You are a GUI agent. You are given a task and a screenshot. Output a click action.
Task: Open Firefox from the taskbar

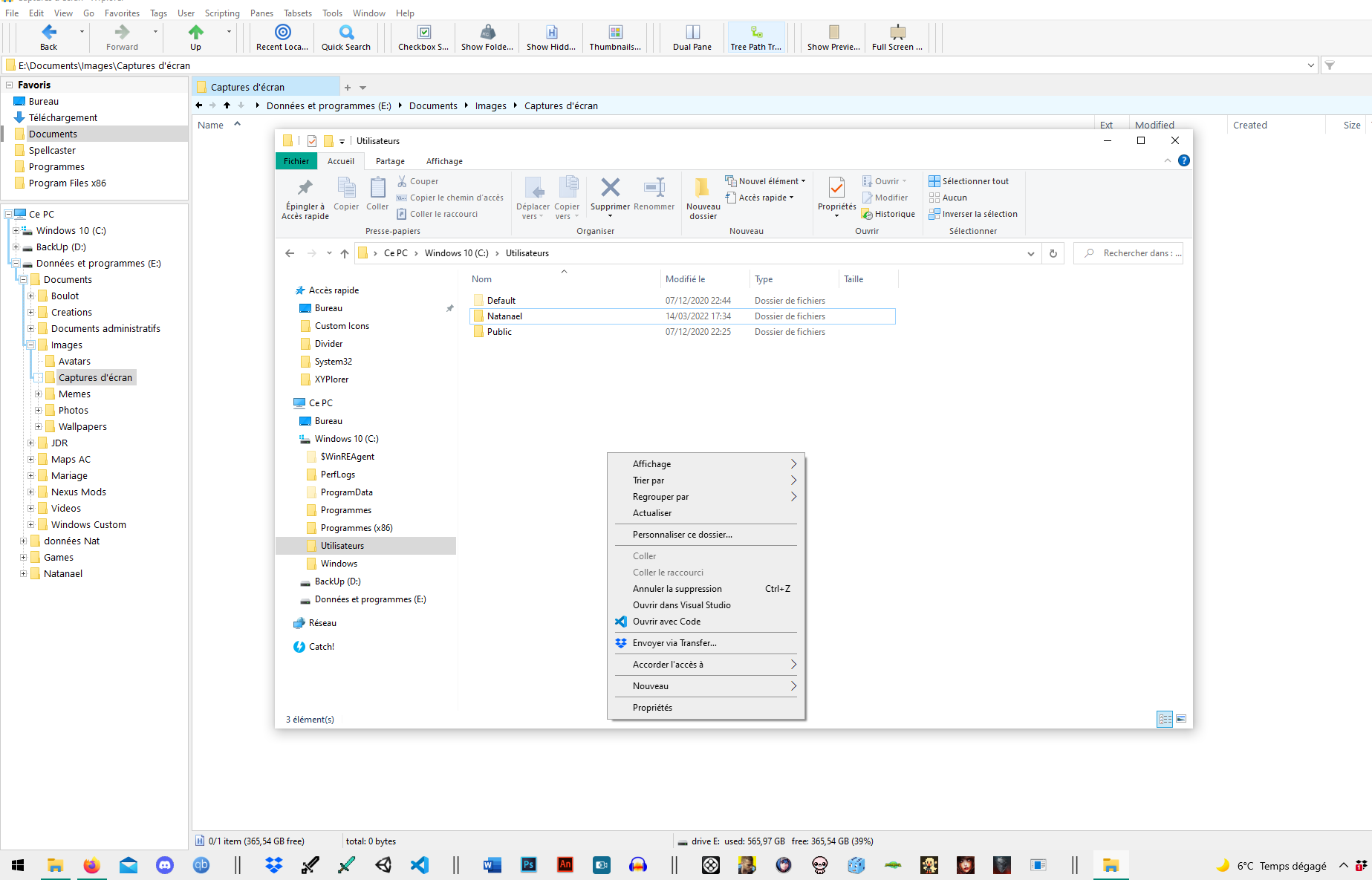pos(91,865)
